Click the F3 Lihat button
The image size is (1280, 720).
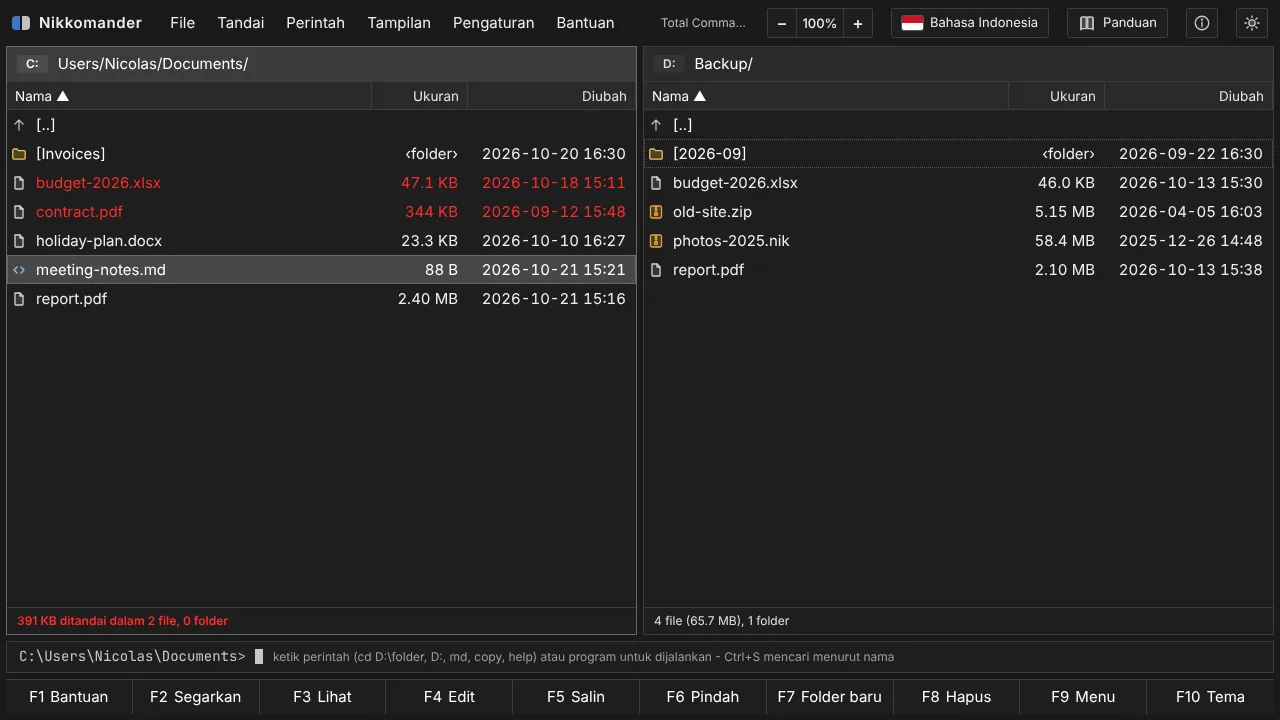[x=322, y=697]
